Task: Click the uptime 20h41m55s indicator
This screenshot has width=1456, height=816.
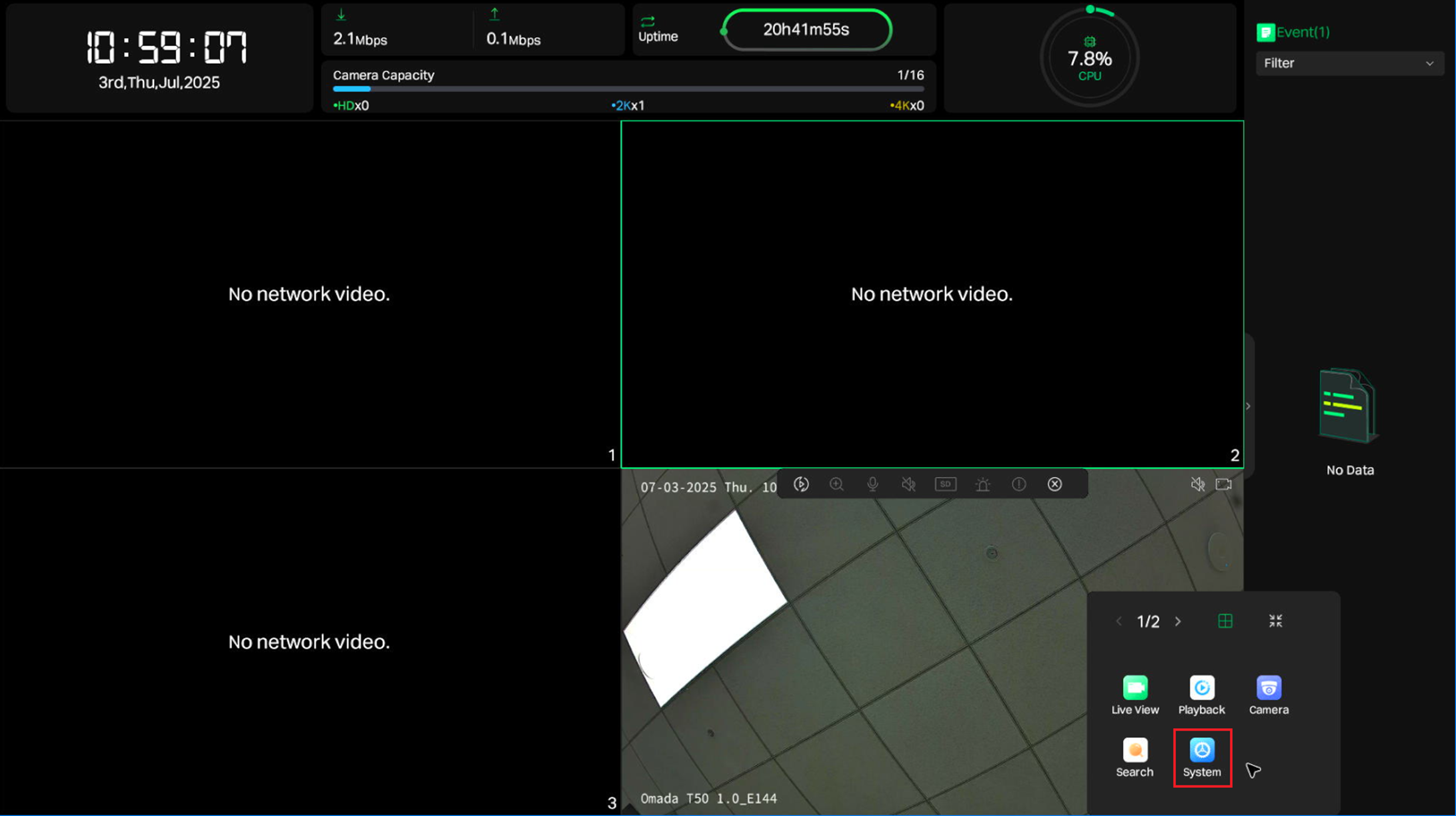Action: pyautogui.click(x=806, y=30)
